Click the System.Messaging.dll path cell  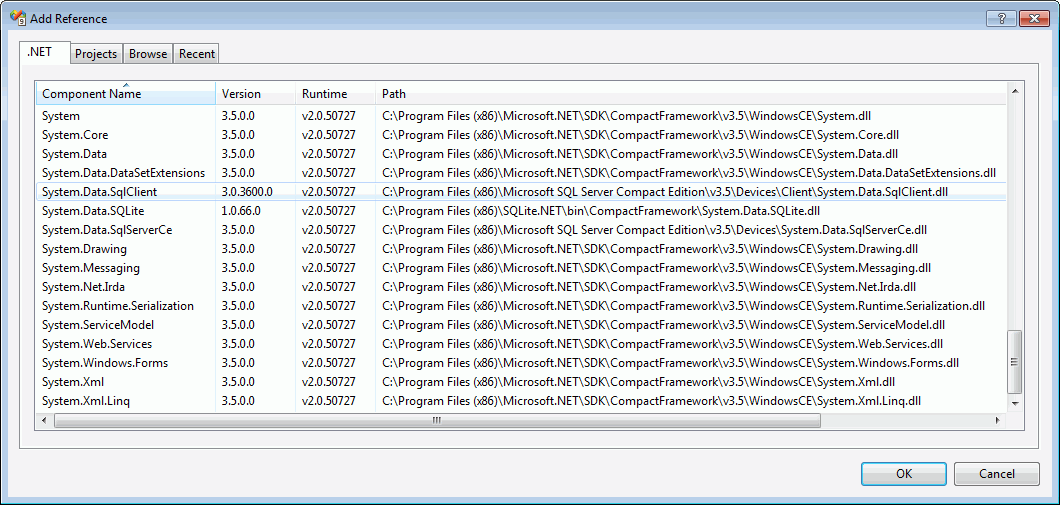tap(656, 268)
